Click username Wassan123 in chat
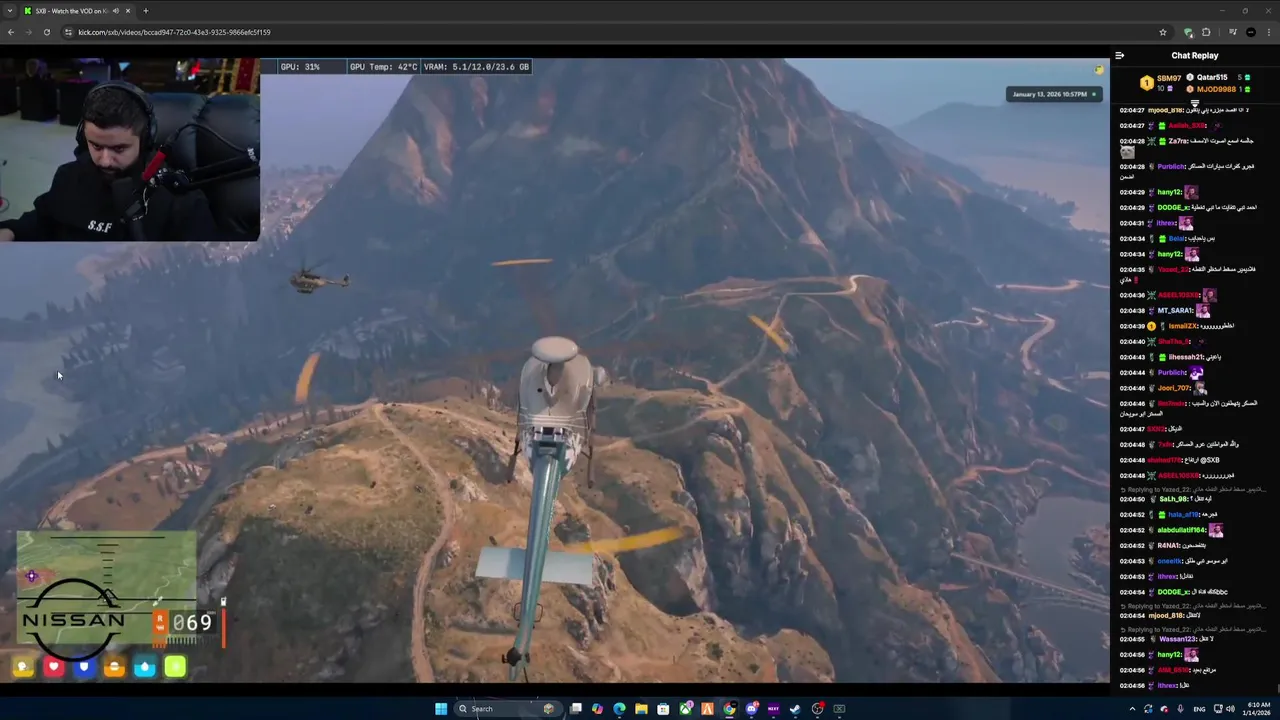The width and height of the screenshot is (1280, 720). coord(1177,639)
